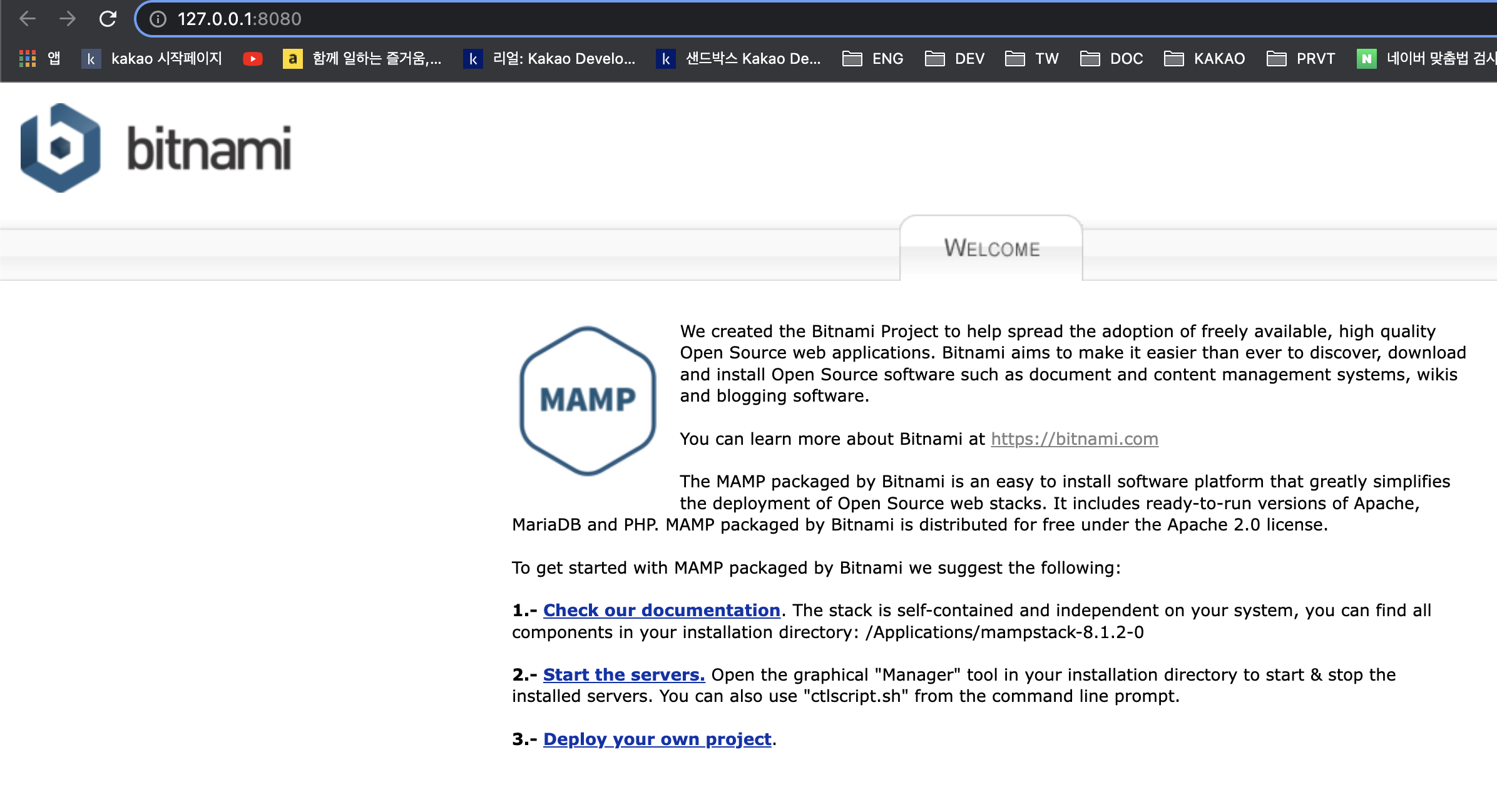Open 샌드박스 Kakao De... bookmark
This screenshot has height=812, width=1497.
click(738, 59)
